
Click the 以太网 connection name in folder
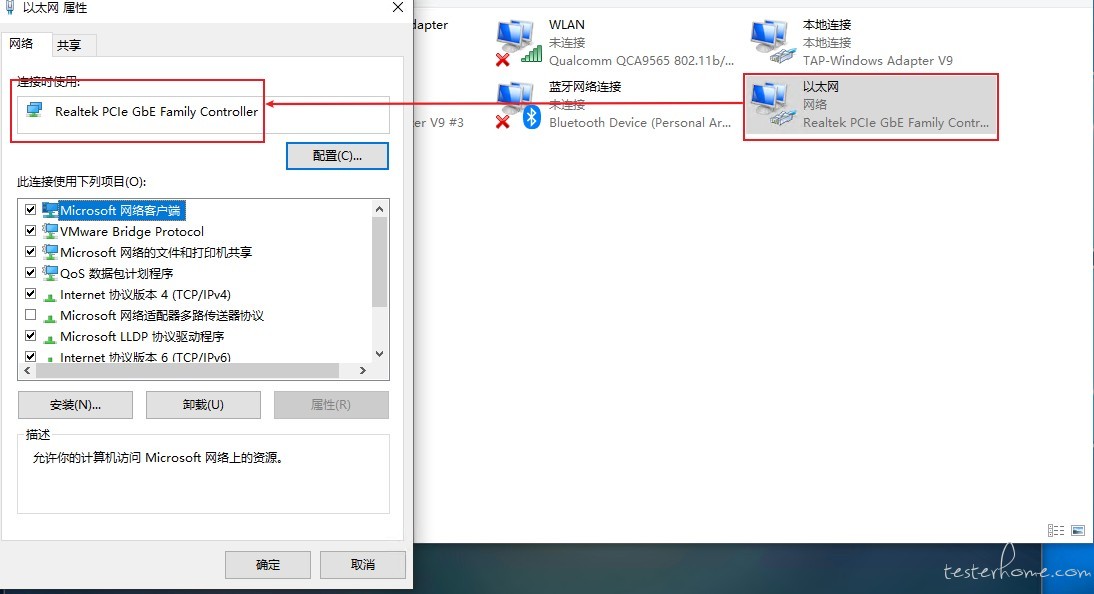click(820, 87)
